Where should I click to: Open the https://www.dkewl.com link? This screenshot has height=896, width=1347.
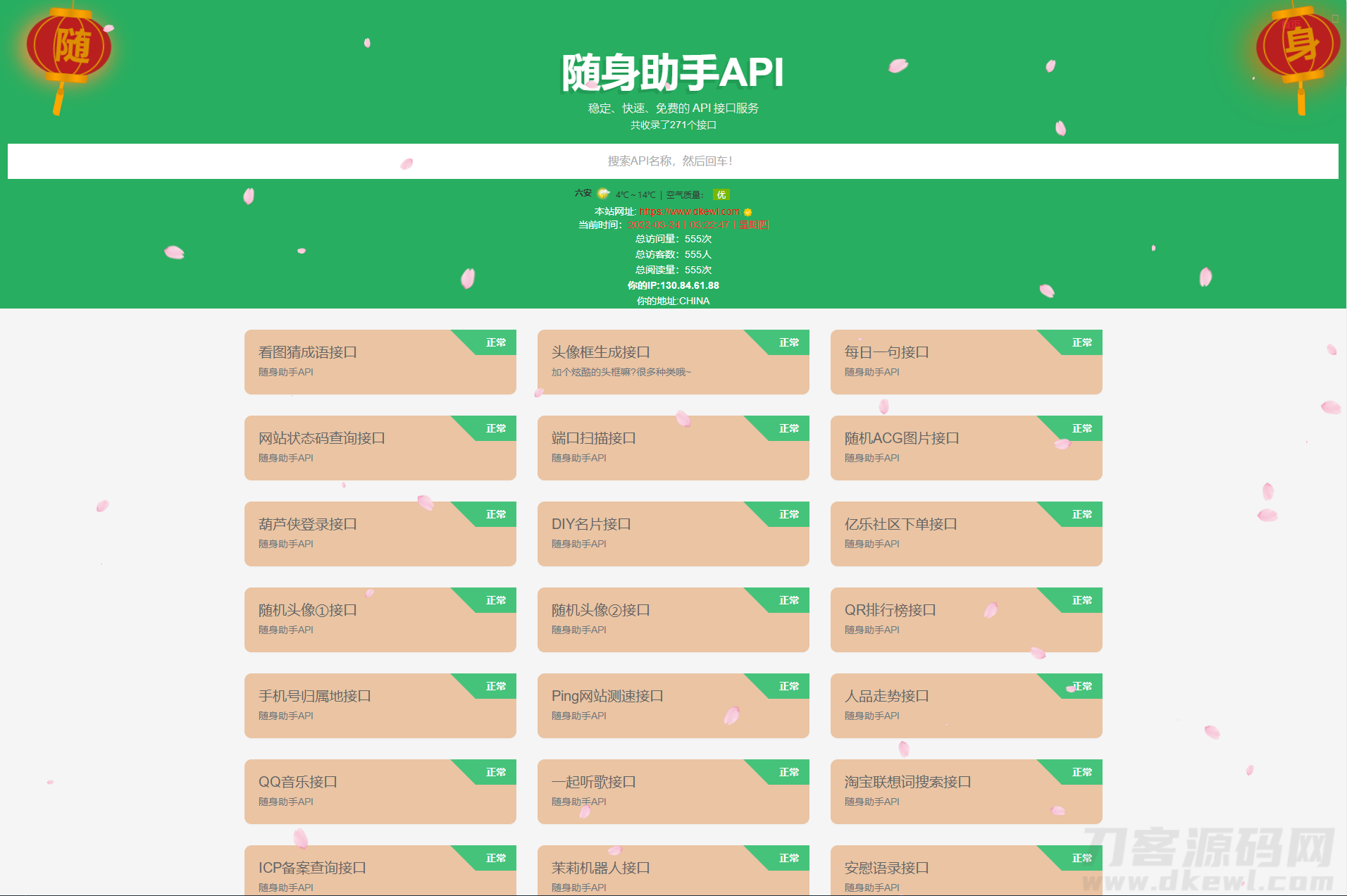point(690,211)
